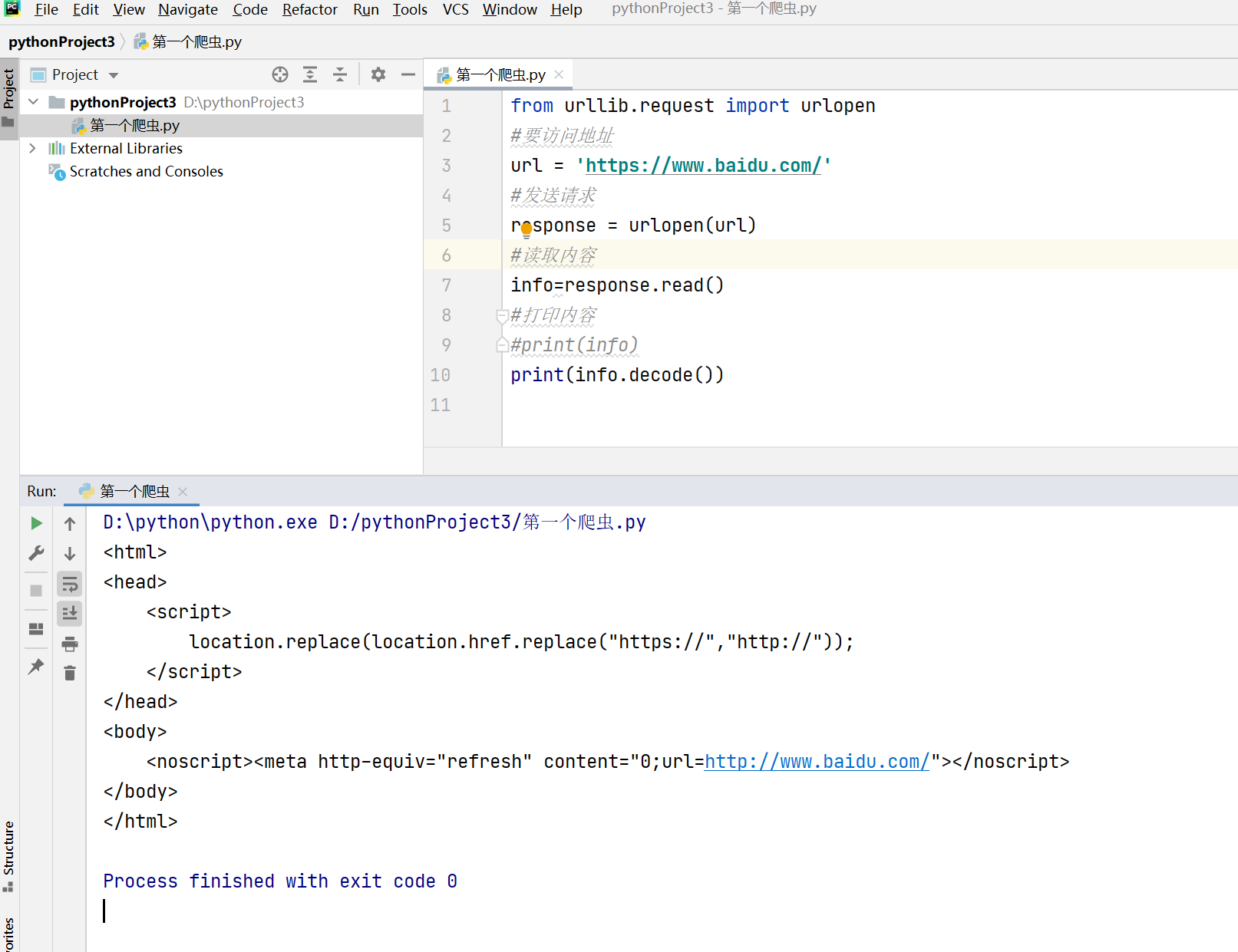Open the VCS menu
Image resolution: width=1238 pixels, height=952 pixels.
[x=456, y=9]
